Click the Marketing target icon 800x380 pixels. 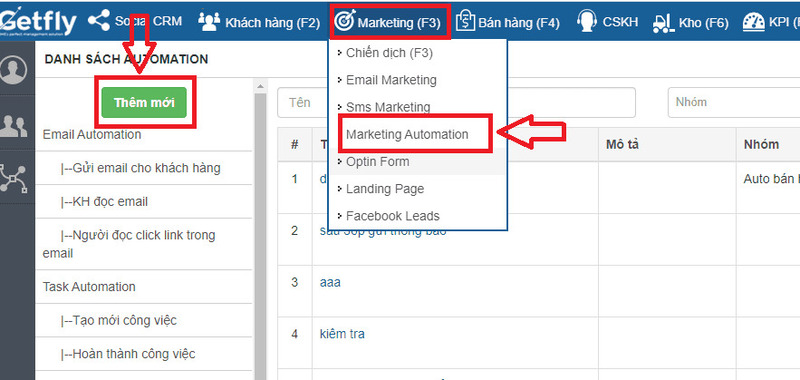(345, 22)
